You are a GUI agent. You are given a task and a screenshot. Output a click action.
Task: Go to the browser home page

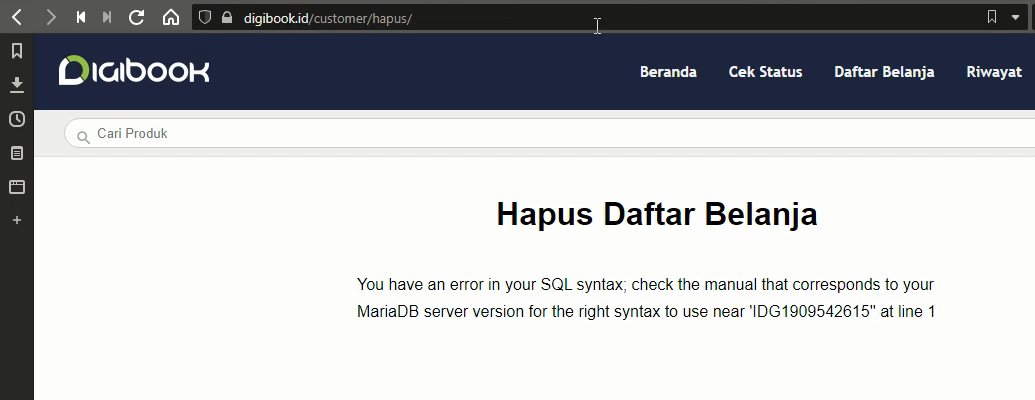pos(171,17)
